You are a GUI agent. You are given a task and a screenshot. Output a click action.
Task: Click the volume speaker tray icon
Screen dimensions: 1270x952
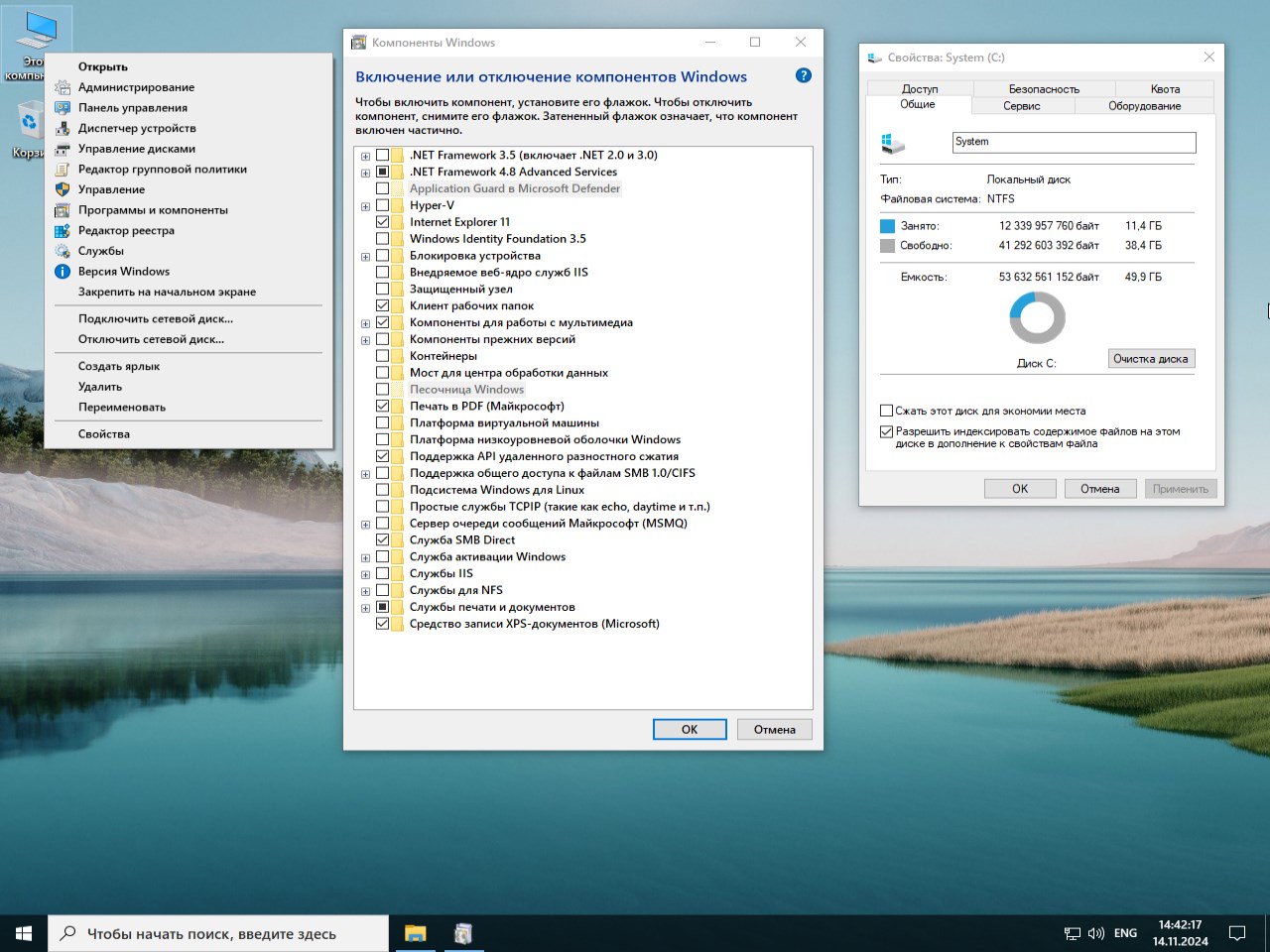(1096, 933)
